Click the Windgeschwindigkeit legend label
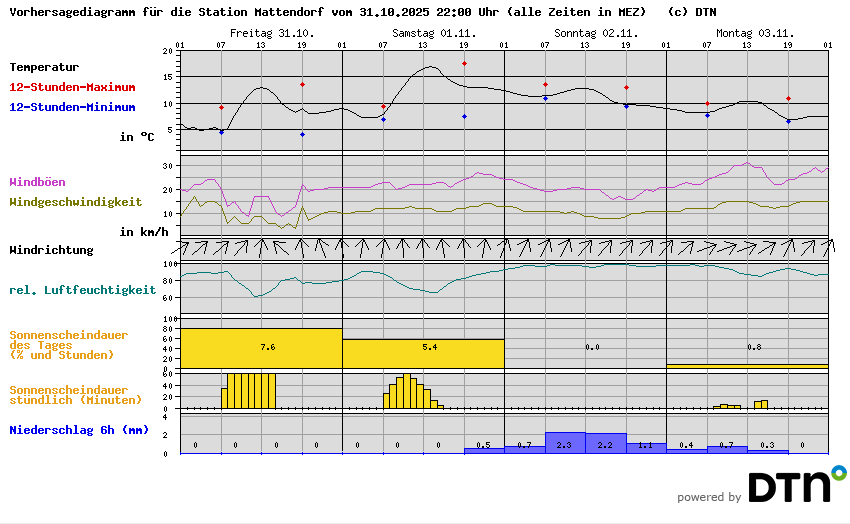 (x=75, y=202)
